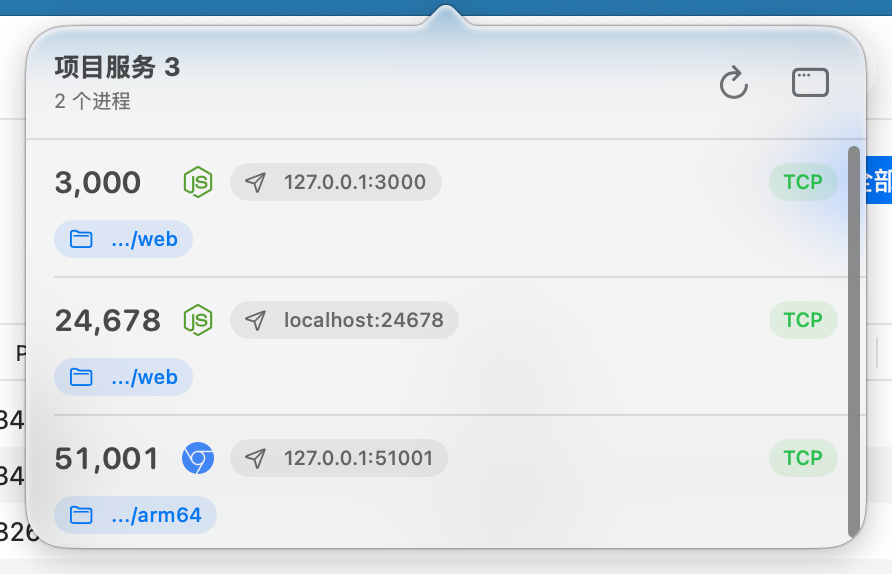Click the folder icon in the .../arm64 chip
892x574 pixels.
coord(81,515)
